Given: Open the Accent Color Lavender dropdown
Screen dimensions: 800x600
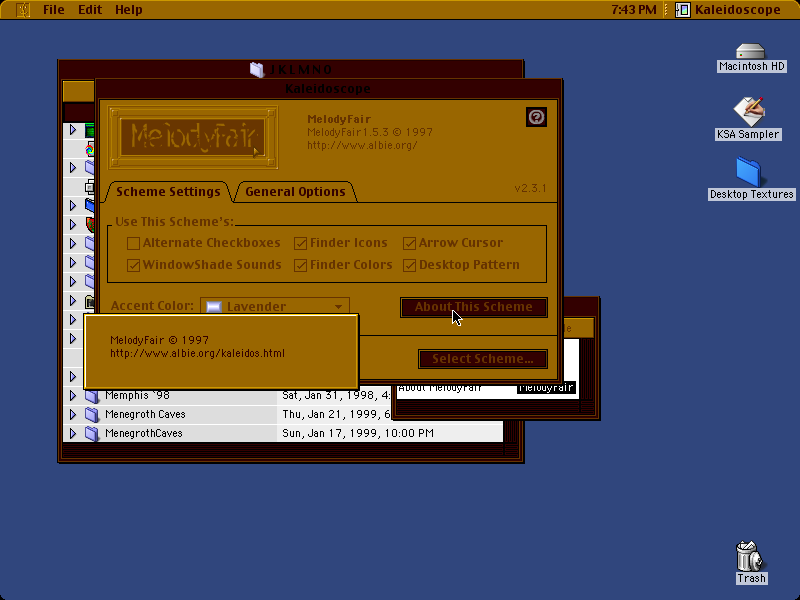Looking at the screenshot, I should pyautogui.click(x=275, y=306).
